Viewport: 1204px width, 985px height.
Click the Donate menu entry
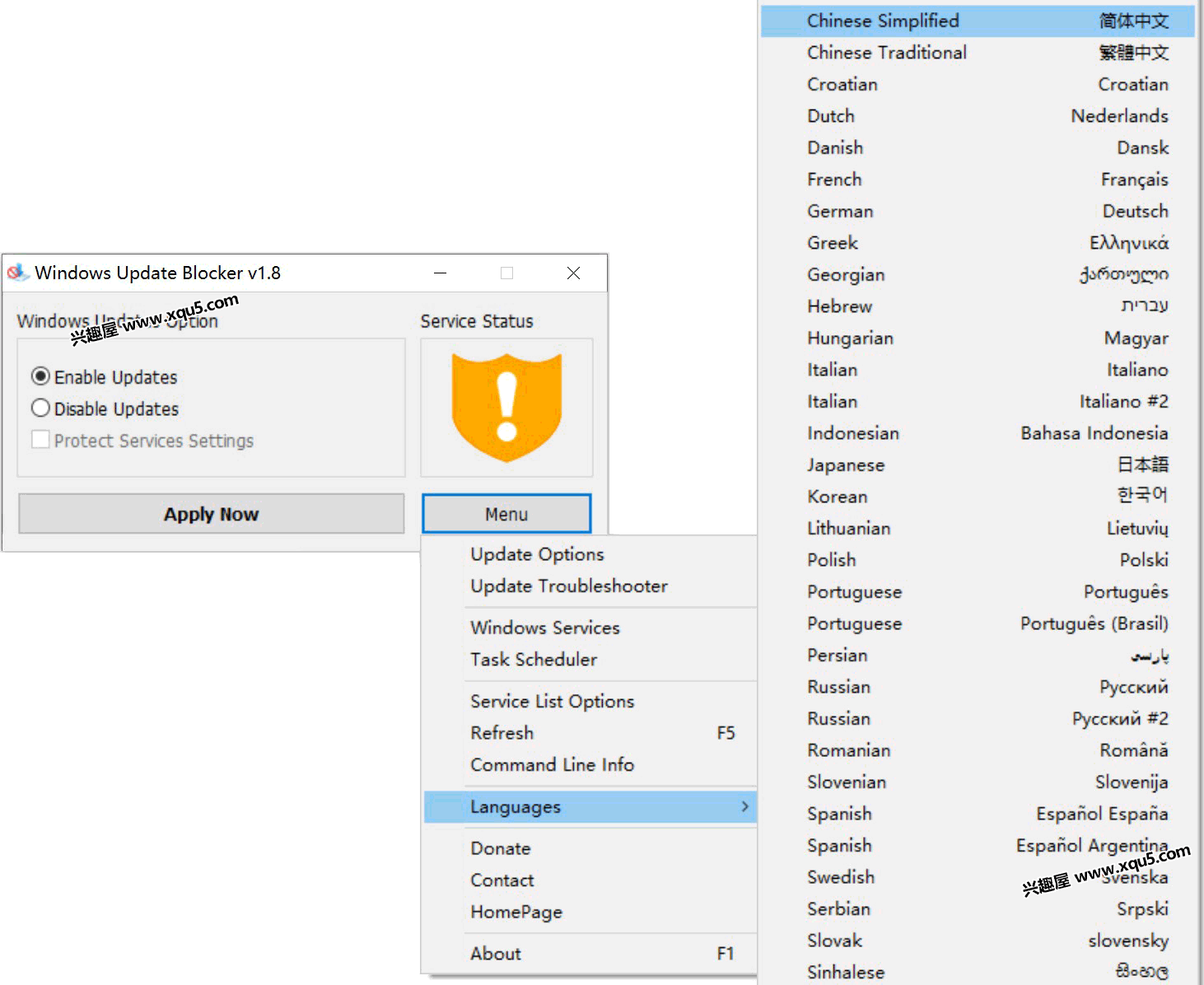[x=590, y=848]
